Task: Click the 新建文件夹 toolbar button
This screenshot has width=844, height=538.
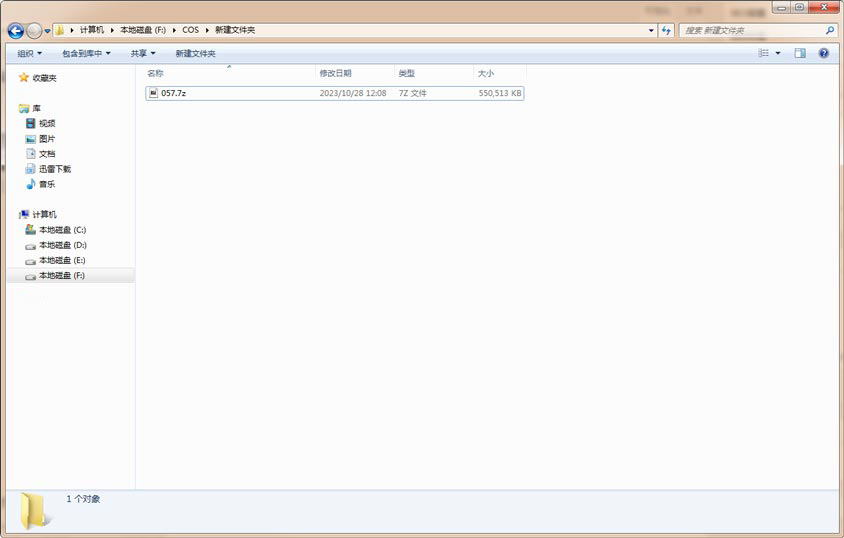Action: click(x=195, y=53)
